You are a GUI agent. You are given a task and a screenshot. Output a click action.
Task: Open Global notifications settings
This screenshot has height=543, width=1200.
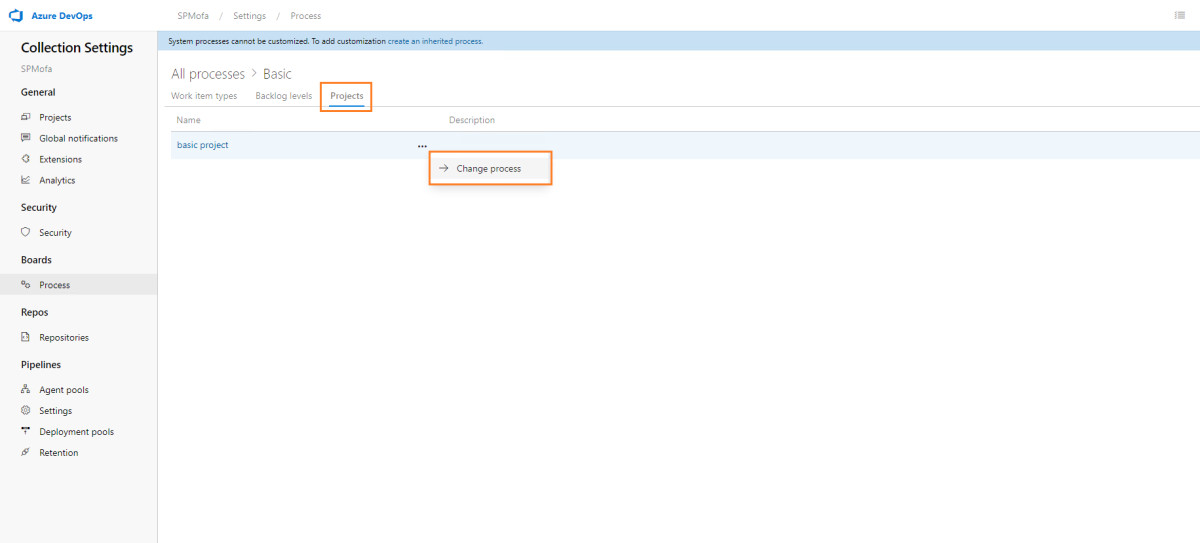(x=78, y=138)
